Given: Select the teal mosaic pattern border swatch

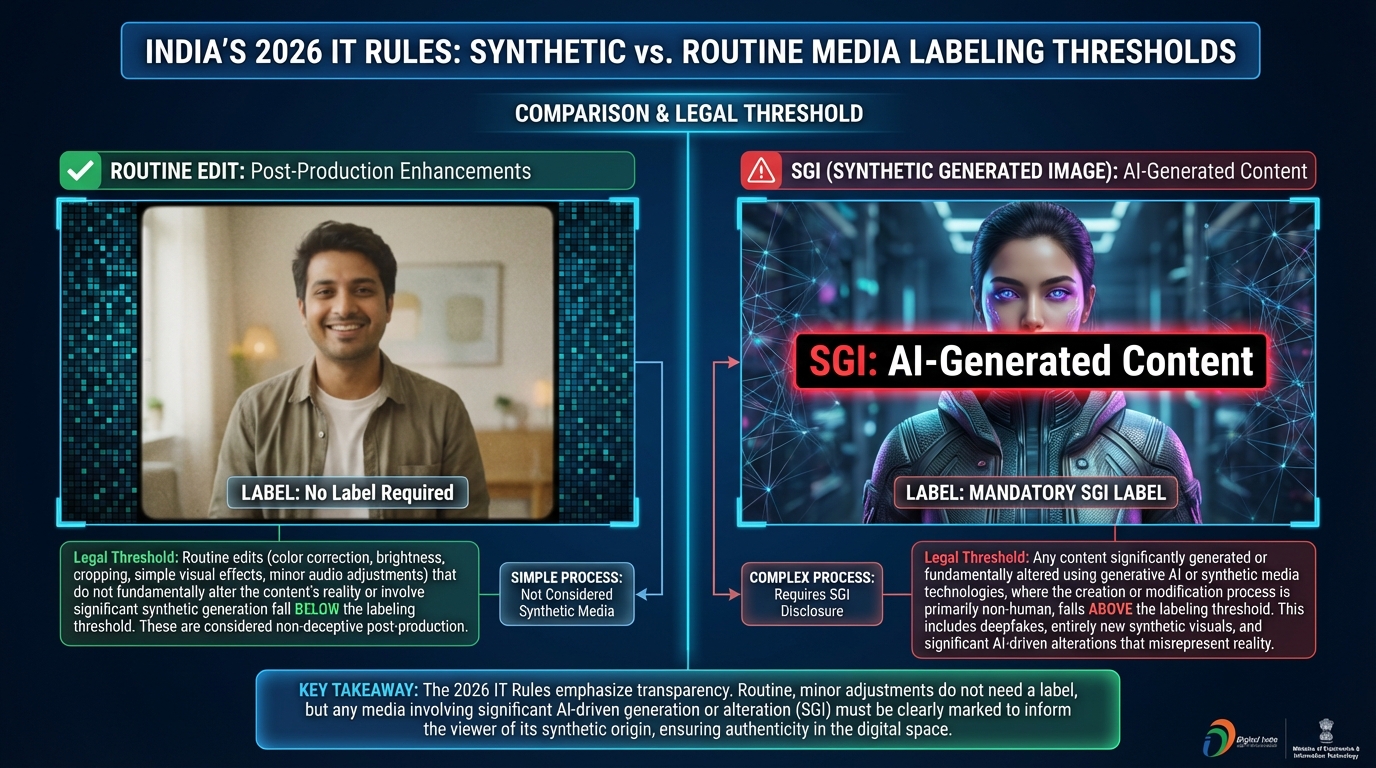Looking at the screenshot, I should tap(100, 360).
